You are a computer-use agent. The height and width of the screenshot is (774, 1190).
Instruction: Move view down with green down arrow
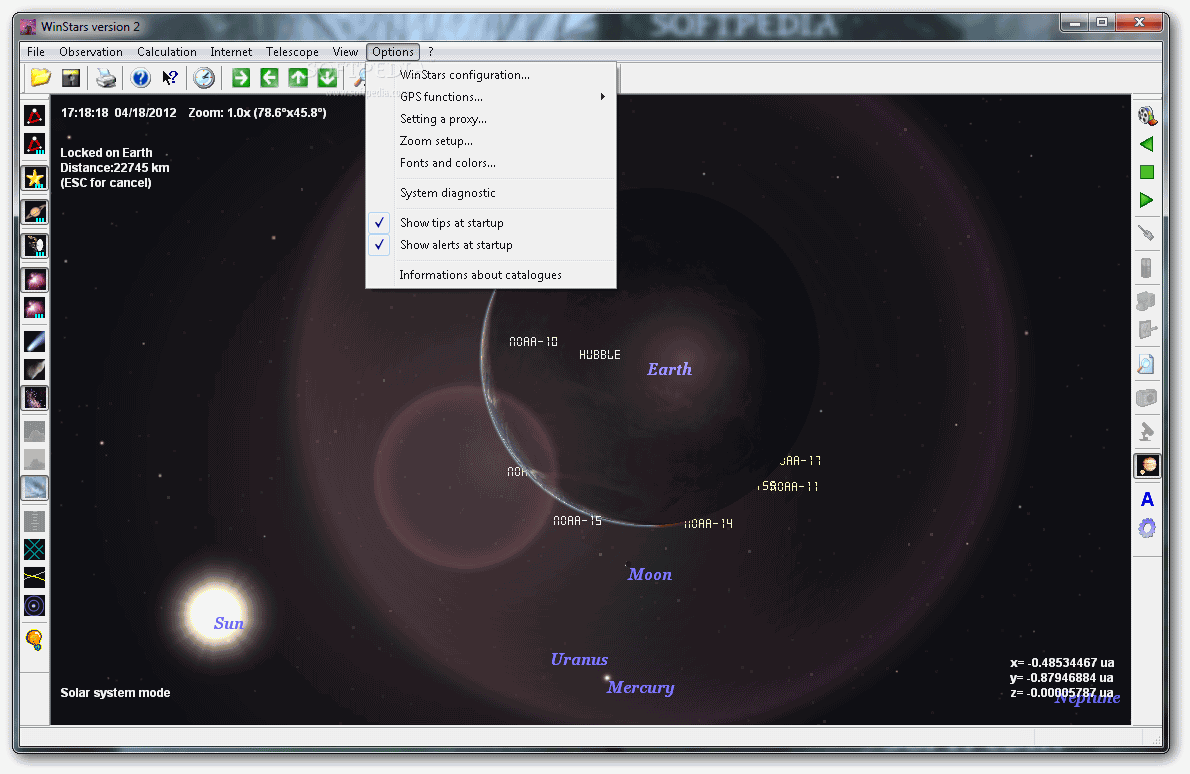[327, 77]
